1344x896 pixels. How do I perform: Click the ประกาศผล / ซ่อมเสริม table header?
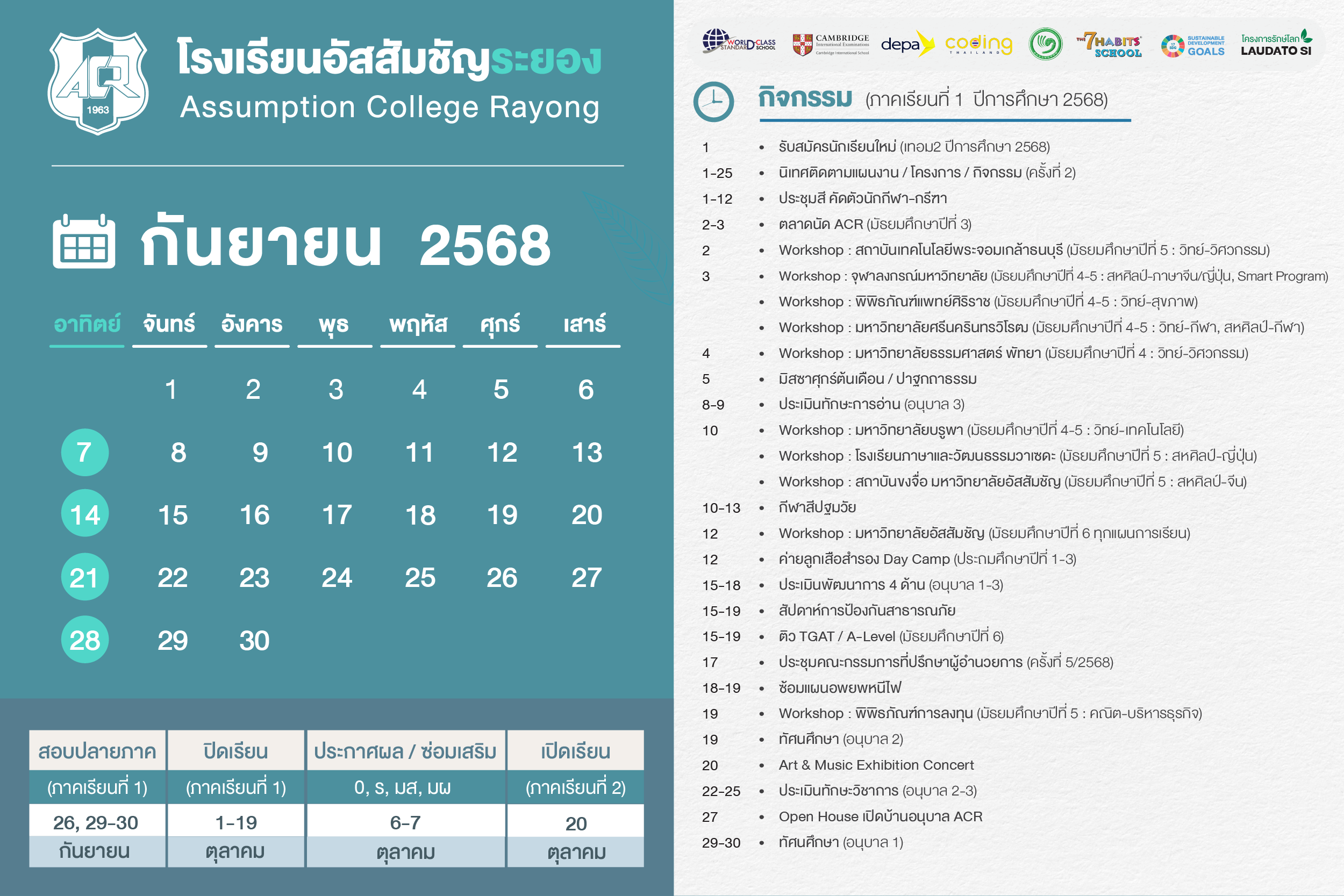pos(406,750)
